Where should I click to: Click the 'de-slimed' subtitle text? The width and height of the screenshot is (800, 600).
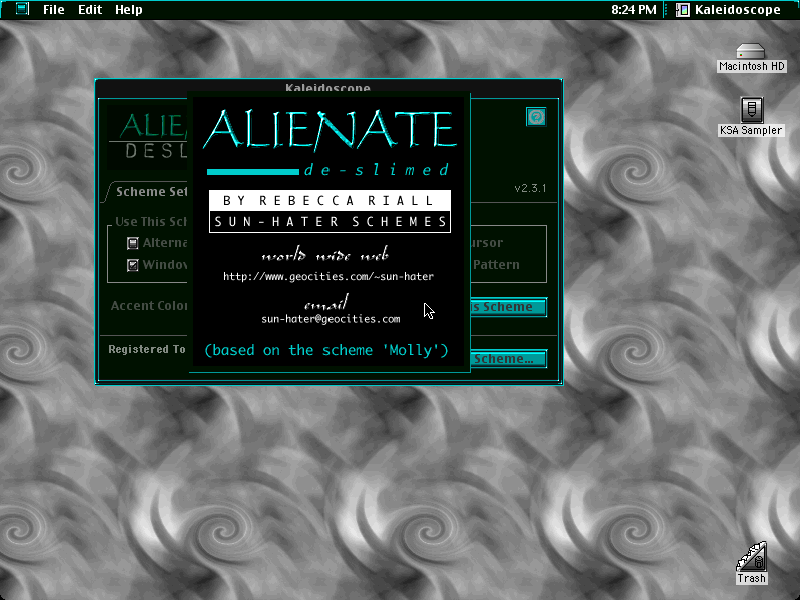377,170
